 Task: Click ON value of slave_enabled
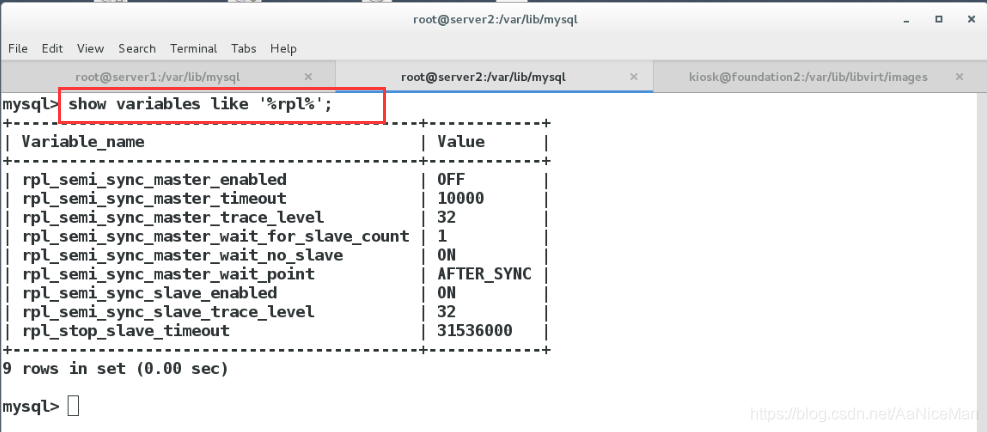[446, 293]
